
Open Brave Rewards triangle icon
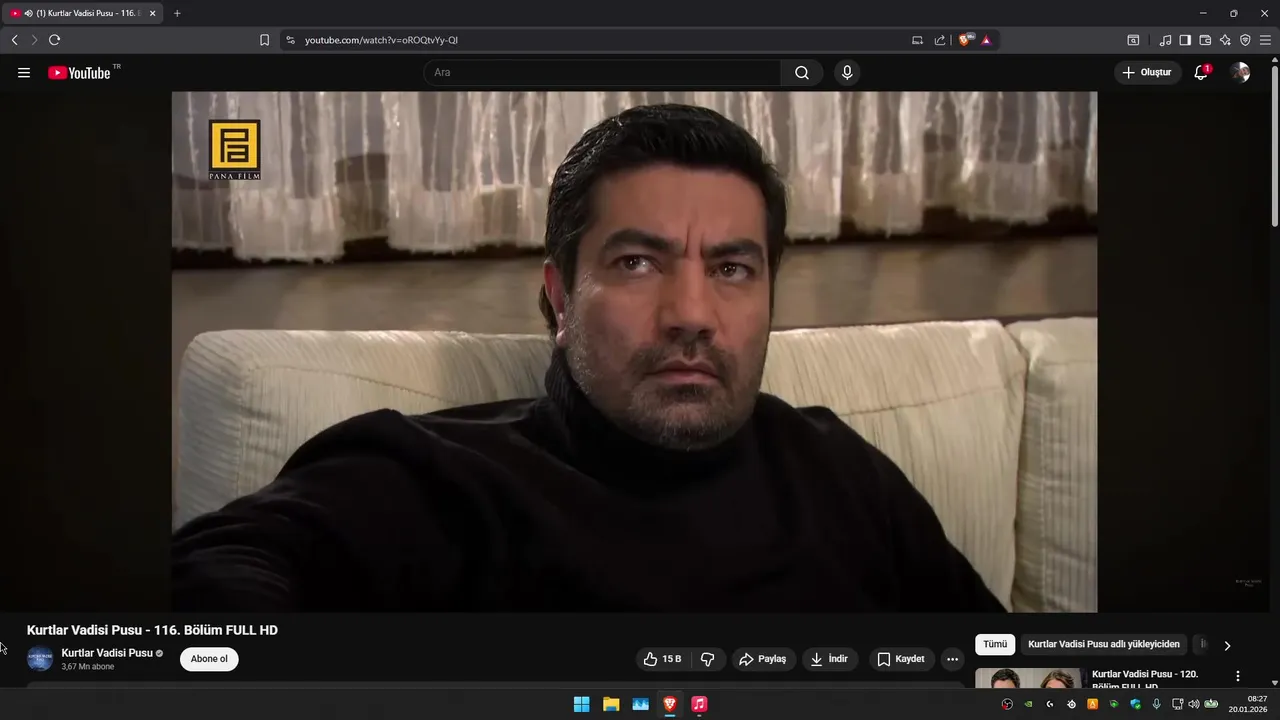coord(986,40)
